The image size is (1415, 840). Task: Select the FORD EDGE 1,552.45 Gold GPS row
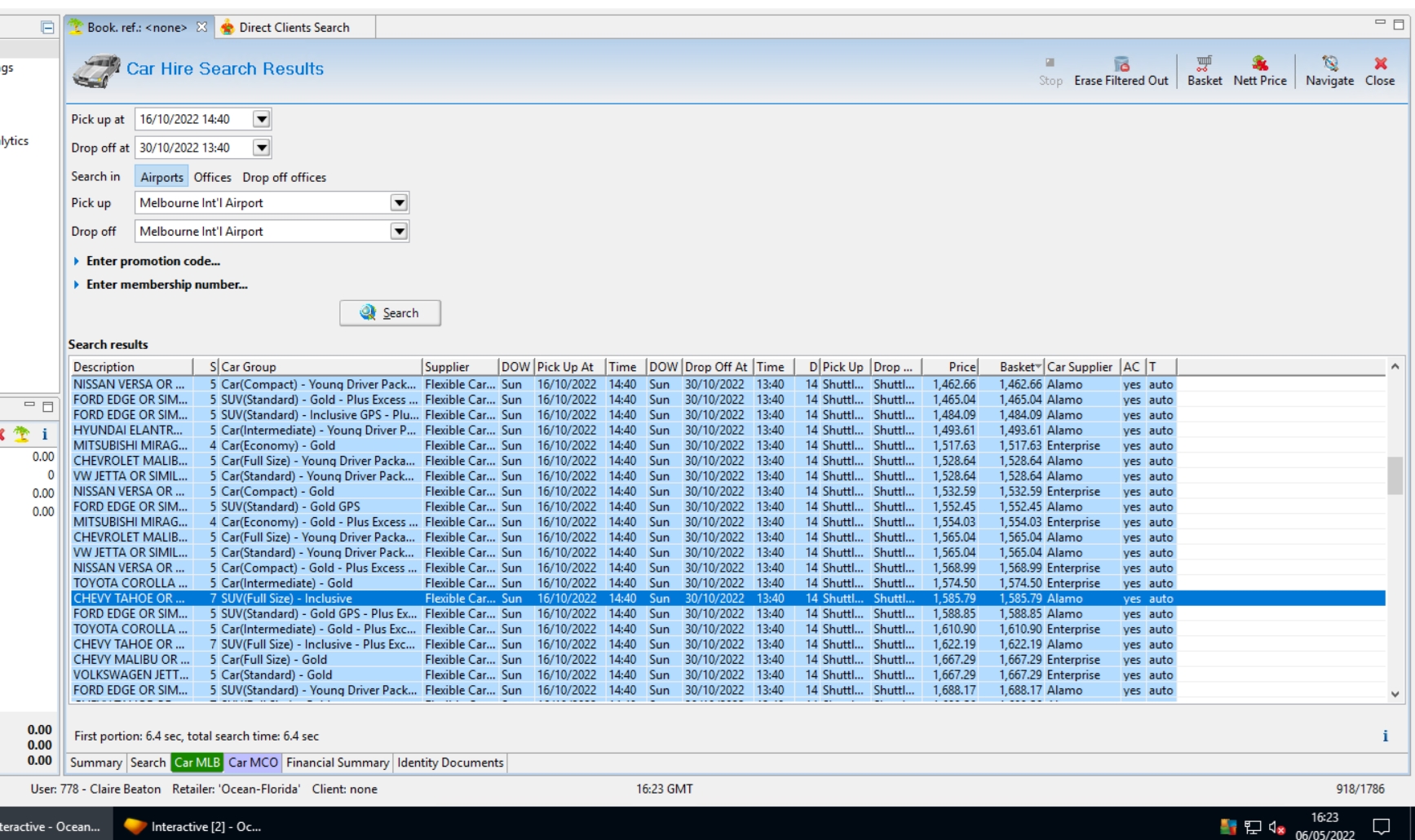[x=727, y=506]
